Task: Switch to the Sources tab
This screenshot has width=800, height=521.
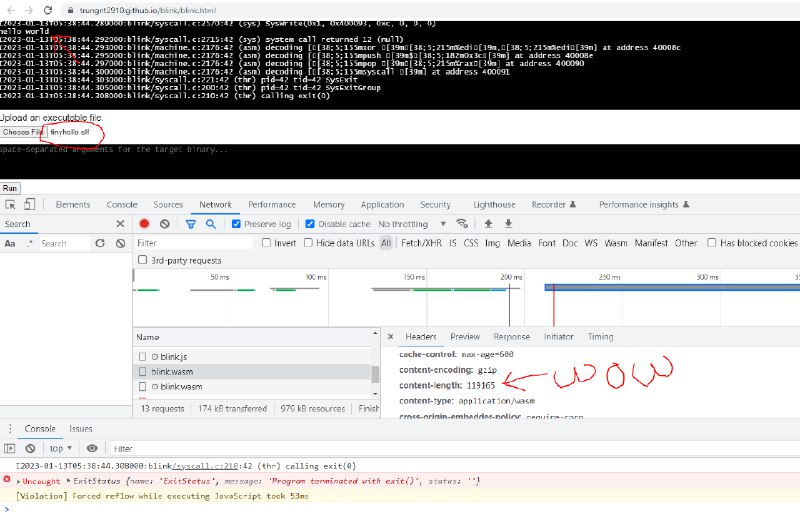Action: (x=168, y=205)
